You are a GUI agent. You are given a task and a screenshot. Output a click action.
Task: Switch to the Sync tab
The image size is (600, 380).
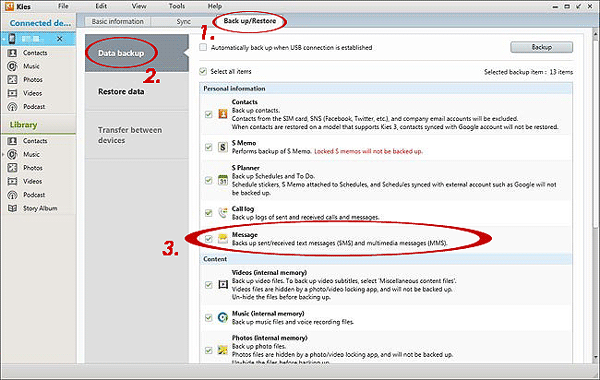click(184, 21)
